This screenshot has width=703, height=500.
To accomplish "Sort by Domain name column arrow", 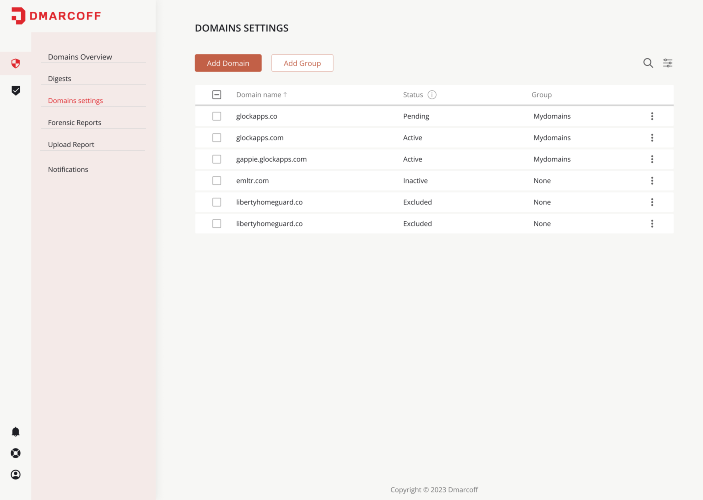I will [285, 95].
